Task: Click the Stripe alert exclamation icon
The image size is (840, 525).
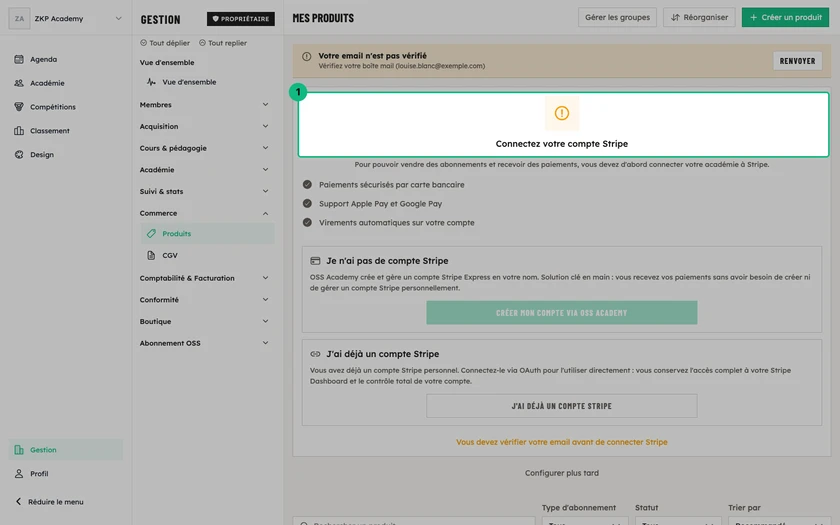Action: [x=561, y=113]
